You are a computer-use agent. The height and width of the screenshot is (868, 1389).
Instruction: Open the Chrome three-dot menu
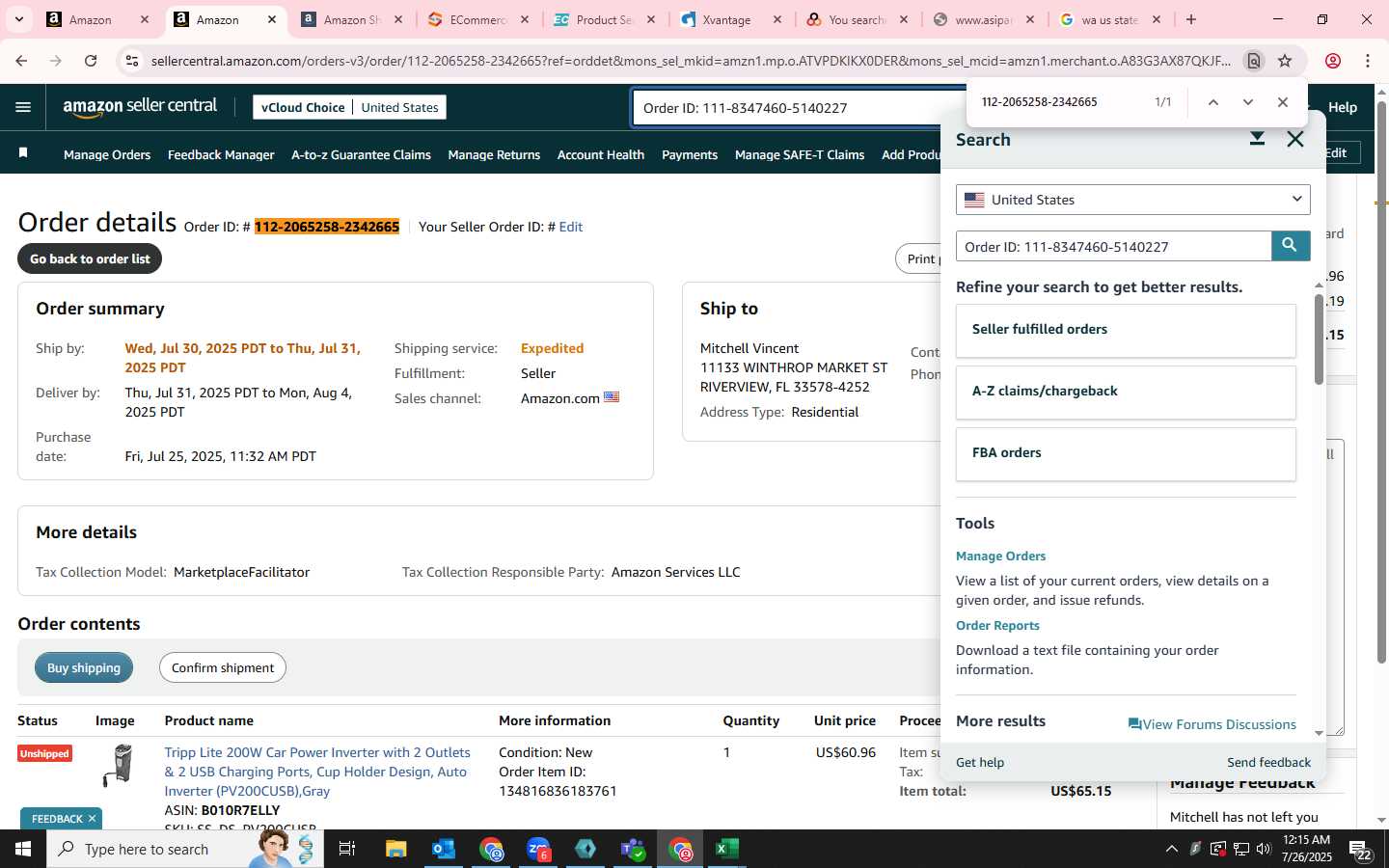coord(1368,61)
